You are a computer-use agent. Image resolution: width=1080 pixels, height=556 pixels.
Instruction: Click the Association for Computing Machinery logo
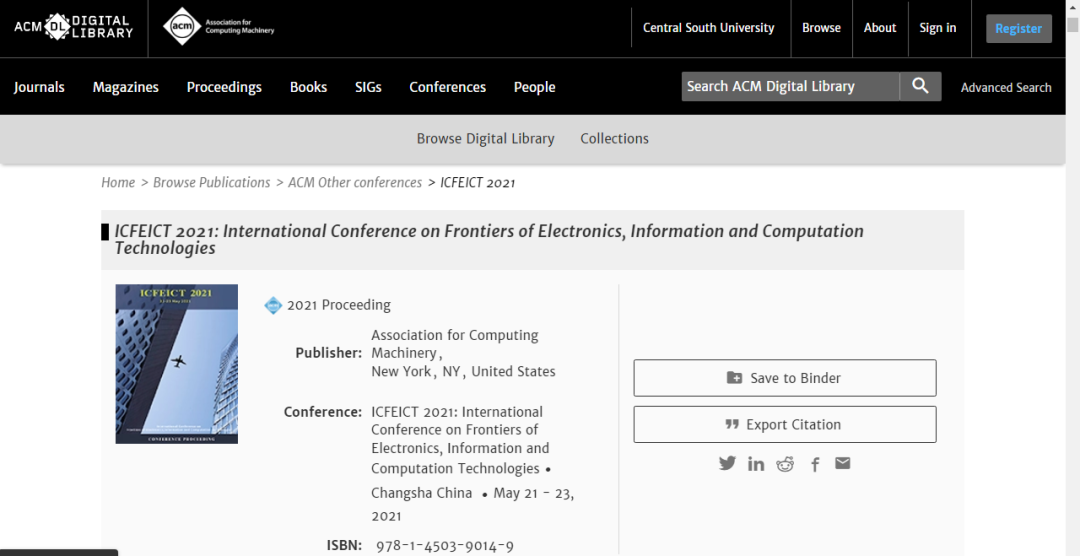point(219,27)
